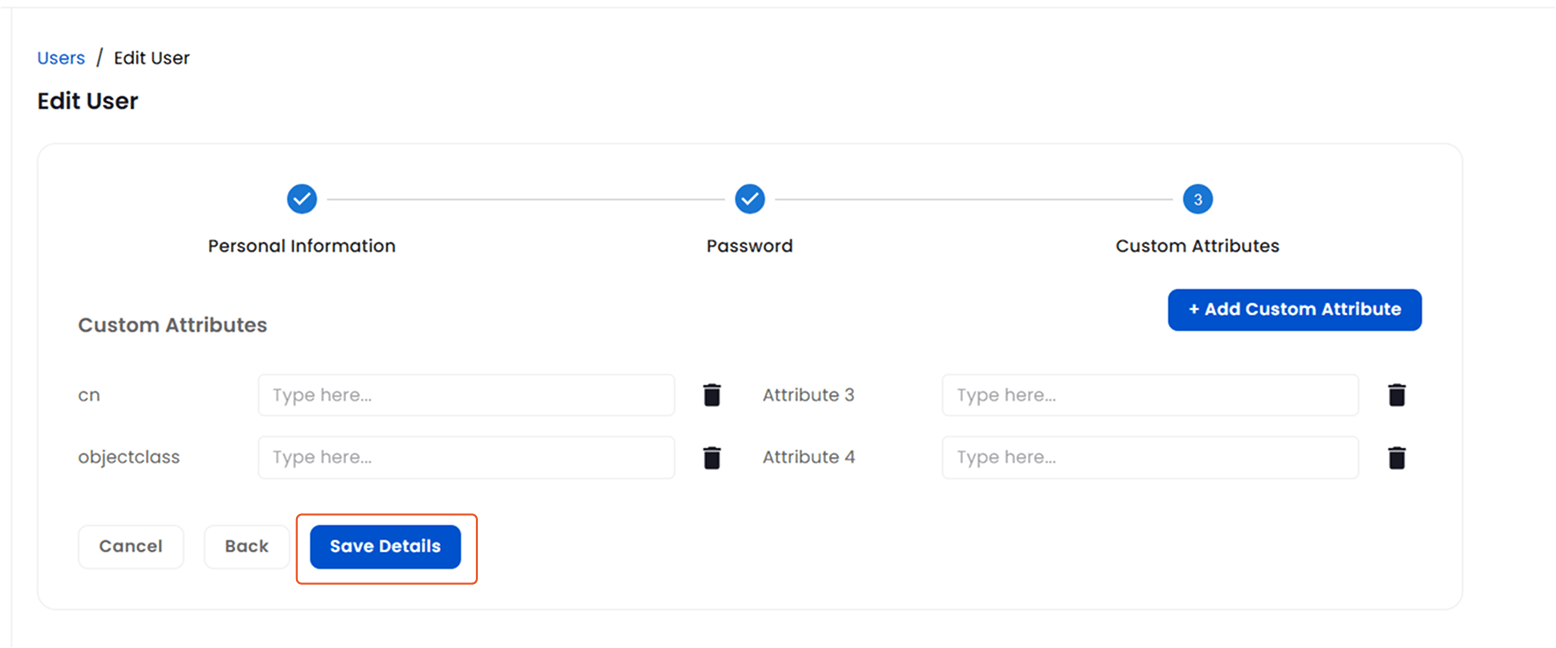Viewport: 1556px width, 648px height.
Task: Click the plus icon on Add Custom Attribute
Action: [x=1194, y=309]
